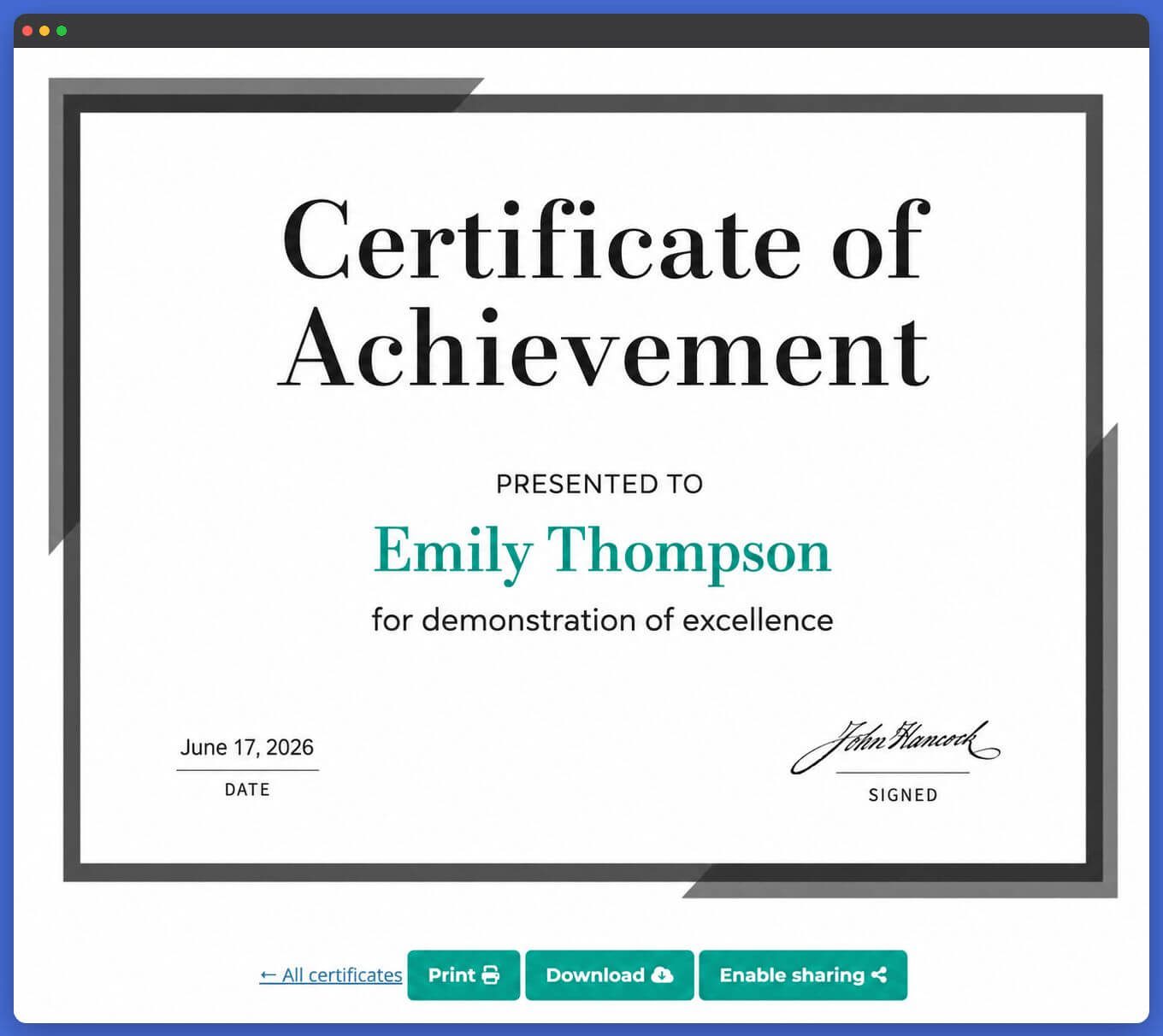
Task: Click the Download button
Action: click(x=610, y=975)
